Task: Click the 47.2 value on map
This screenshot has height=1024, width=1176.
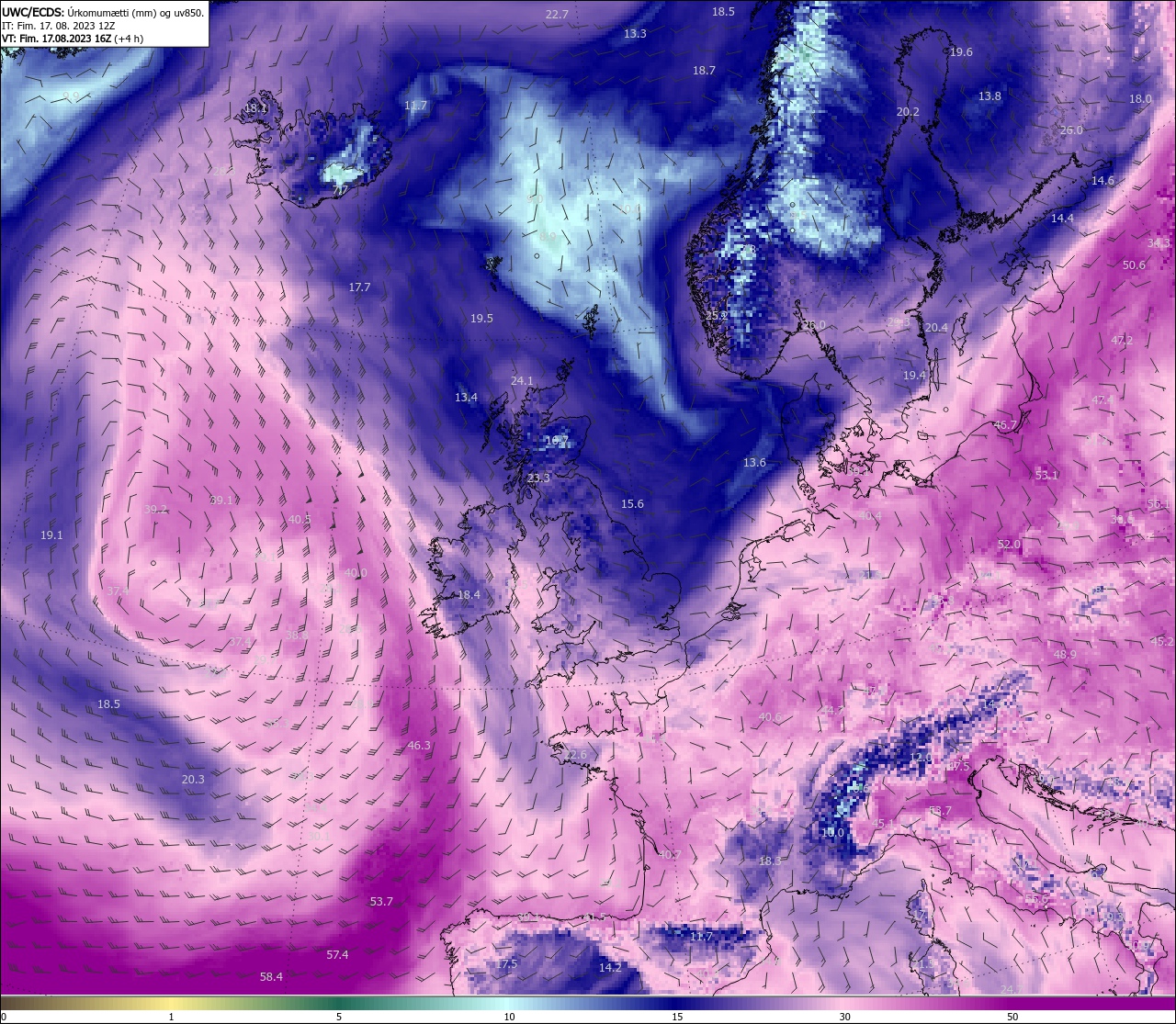Action: [x=1122, y=341]
